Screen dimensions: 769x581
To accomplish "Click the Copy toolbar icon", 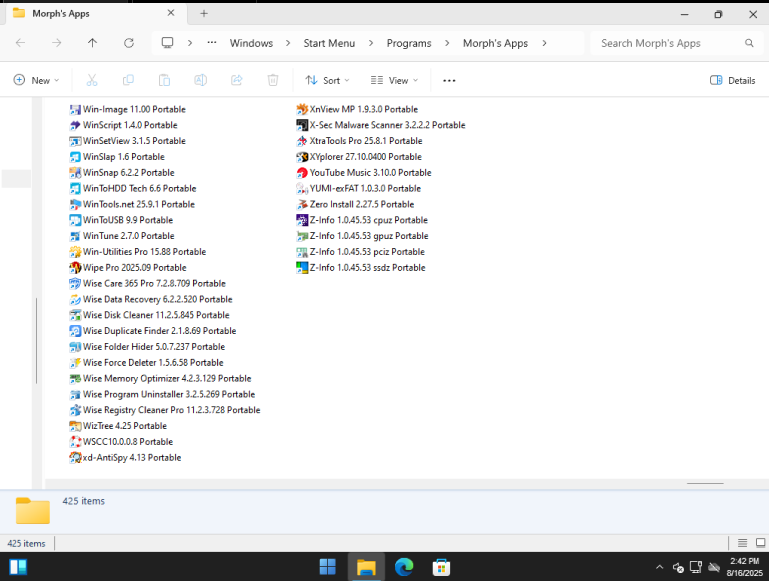I will pos(128,80).
